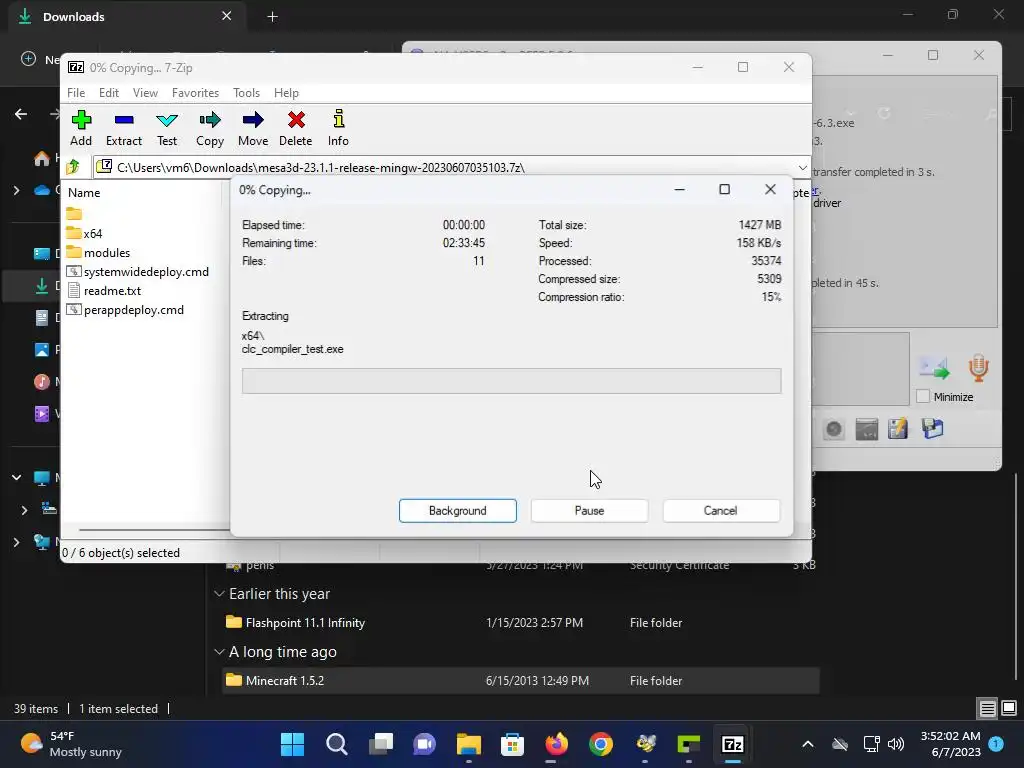The height and width of the screenshot is (768, 1024).
Task: Open File Explorer from the taskbar
Action: click(469, 744)
